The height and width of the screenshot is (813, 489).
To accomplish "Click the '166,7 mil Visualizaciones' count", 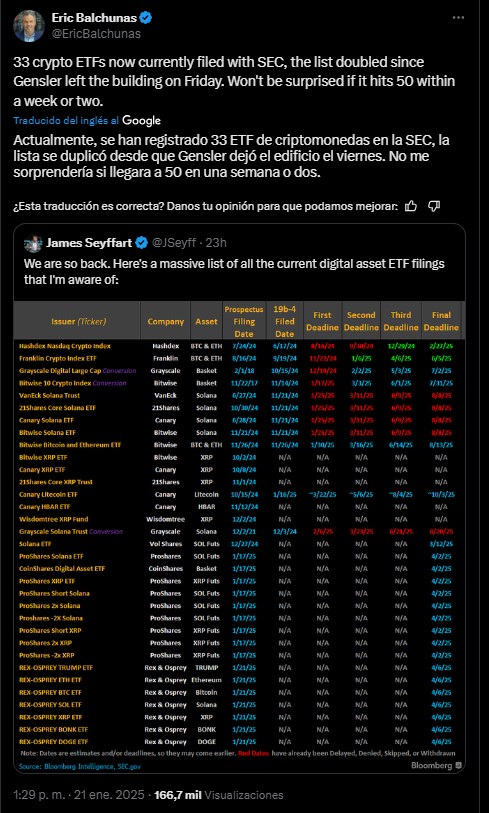I will 218,795.
